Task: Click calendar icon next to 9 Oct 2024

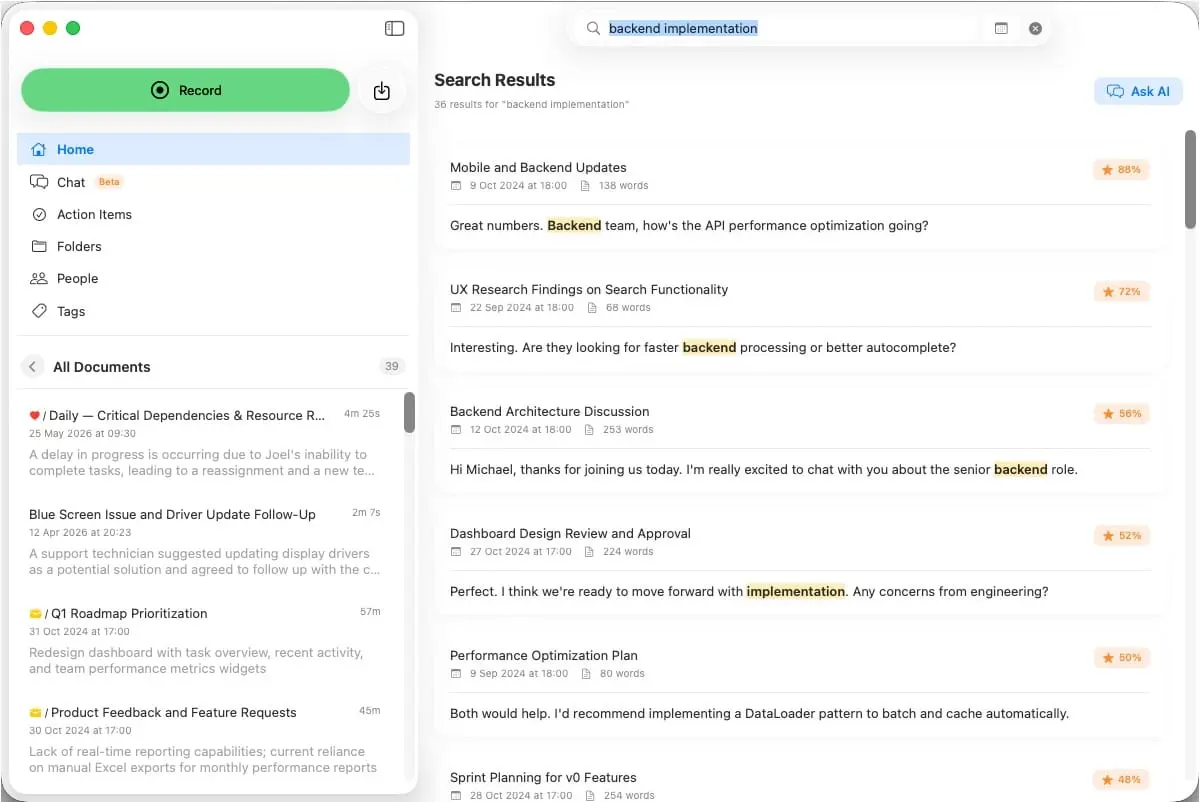Action: pos(456,186)
